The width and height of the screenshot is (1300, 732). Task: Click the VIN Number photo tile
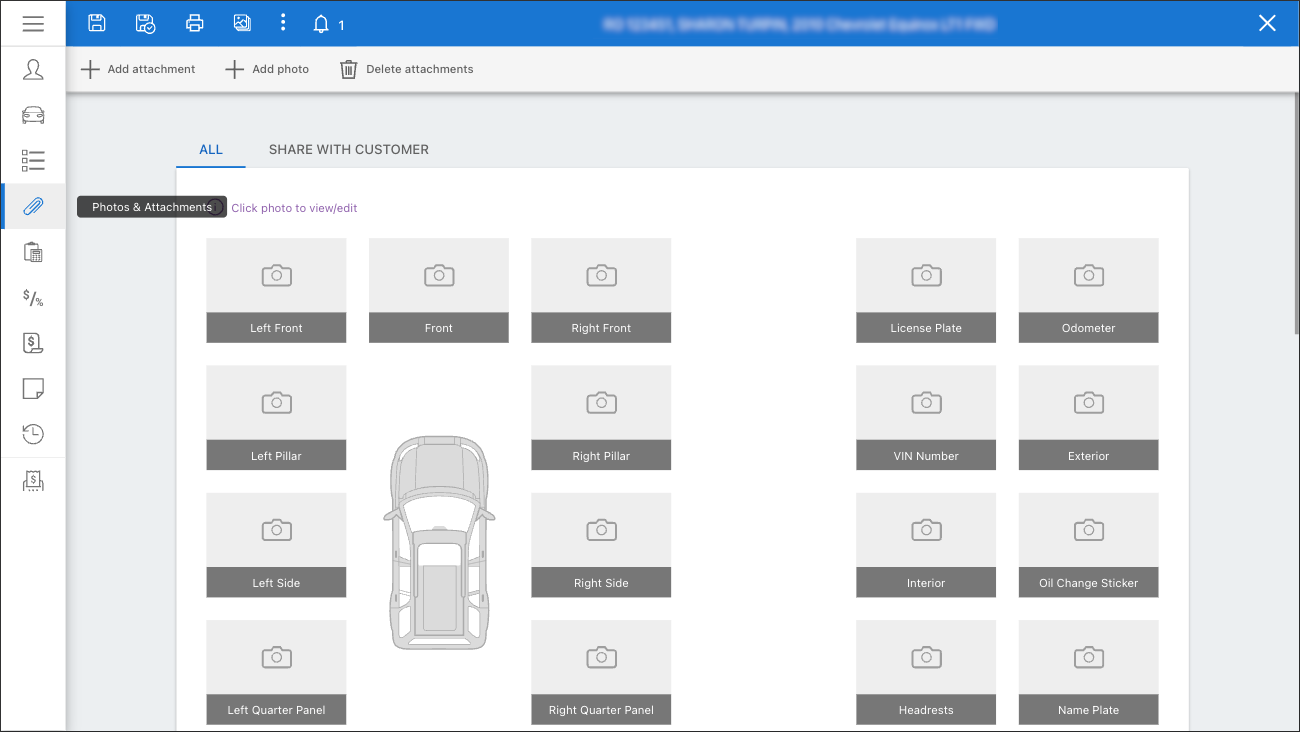[926, 417]
